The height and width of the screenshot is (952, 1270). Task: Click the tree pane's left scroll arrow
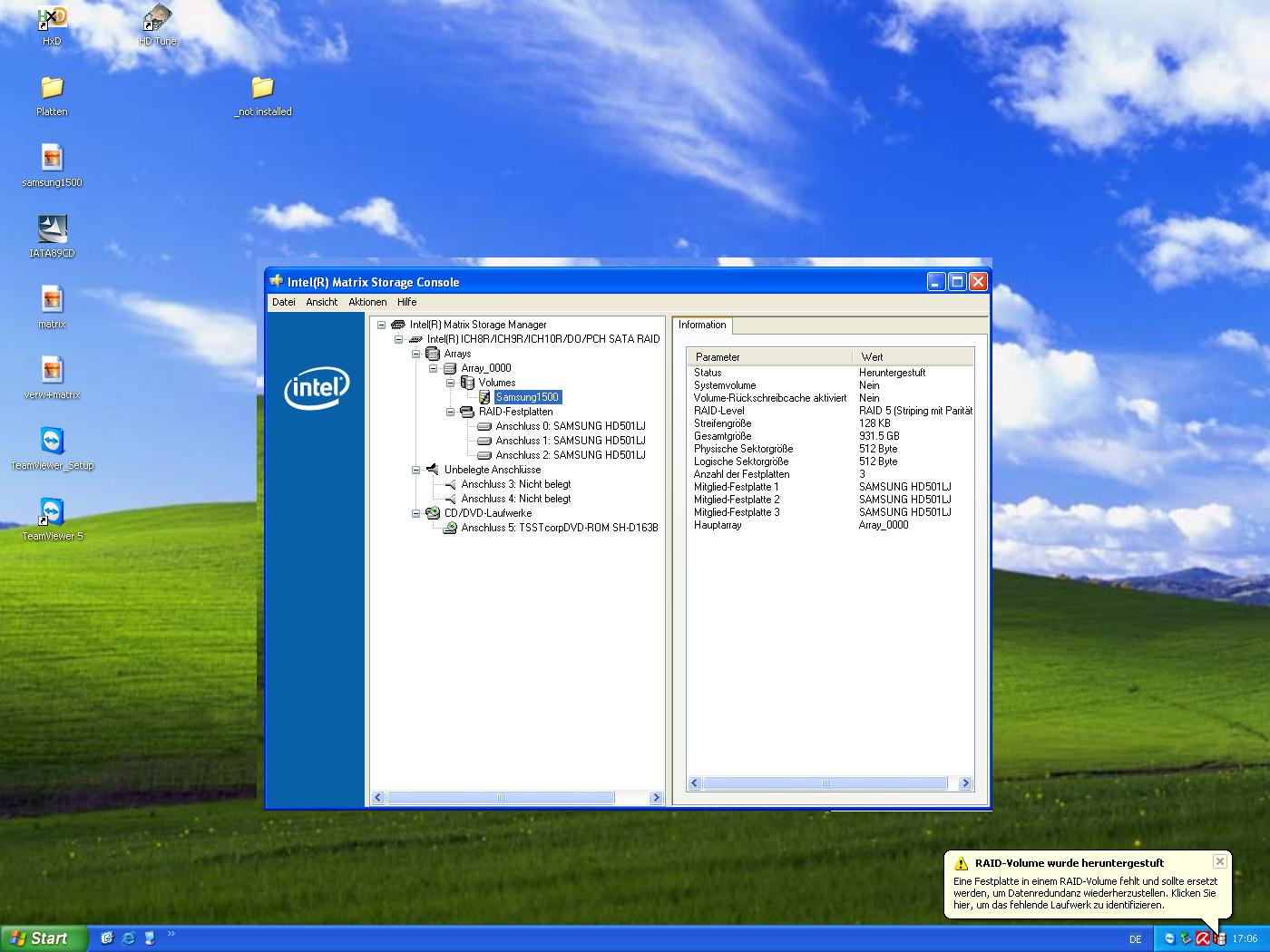(379, 798)
